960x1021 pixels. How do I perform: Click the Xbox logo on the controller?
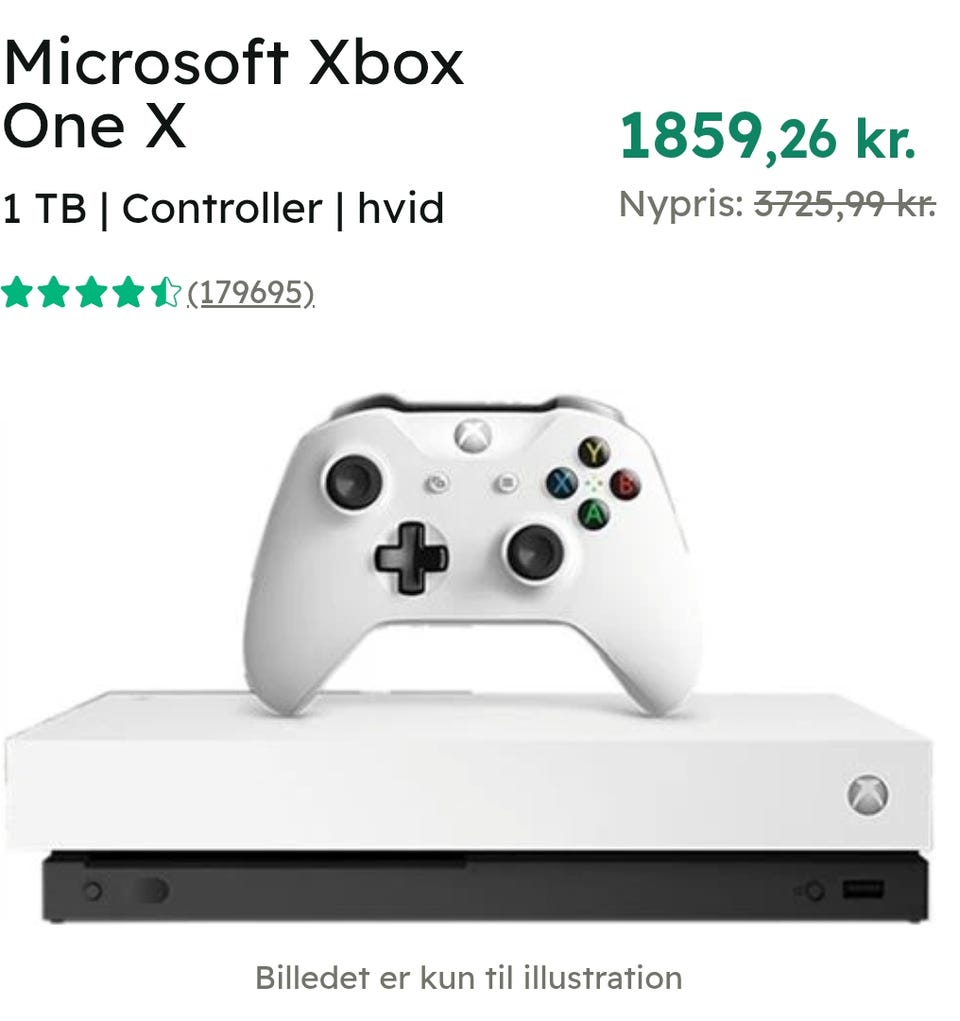click(473, 436)
